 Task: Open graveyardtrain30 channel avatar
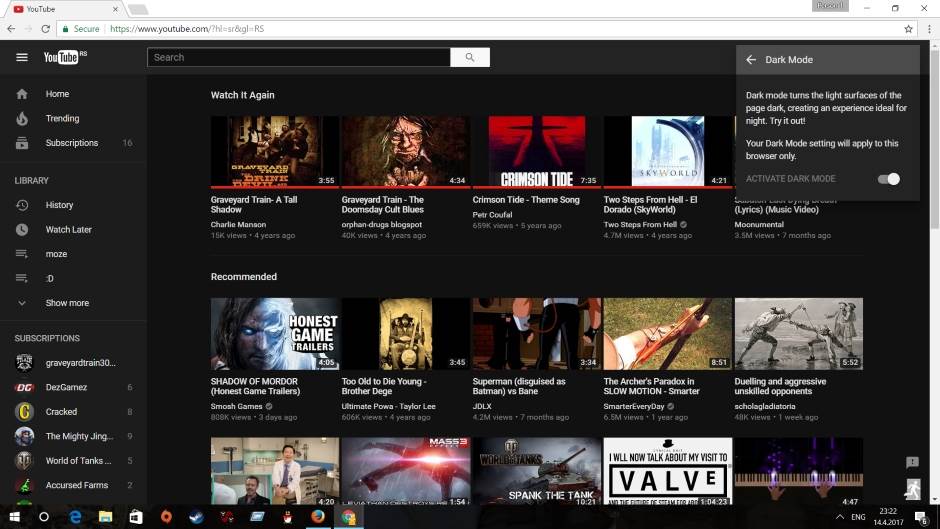point(24,362)
